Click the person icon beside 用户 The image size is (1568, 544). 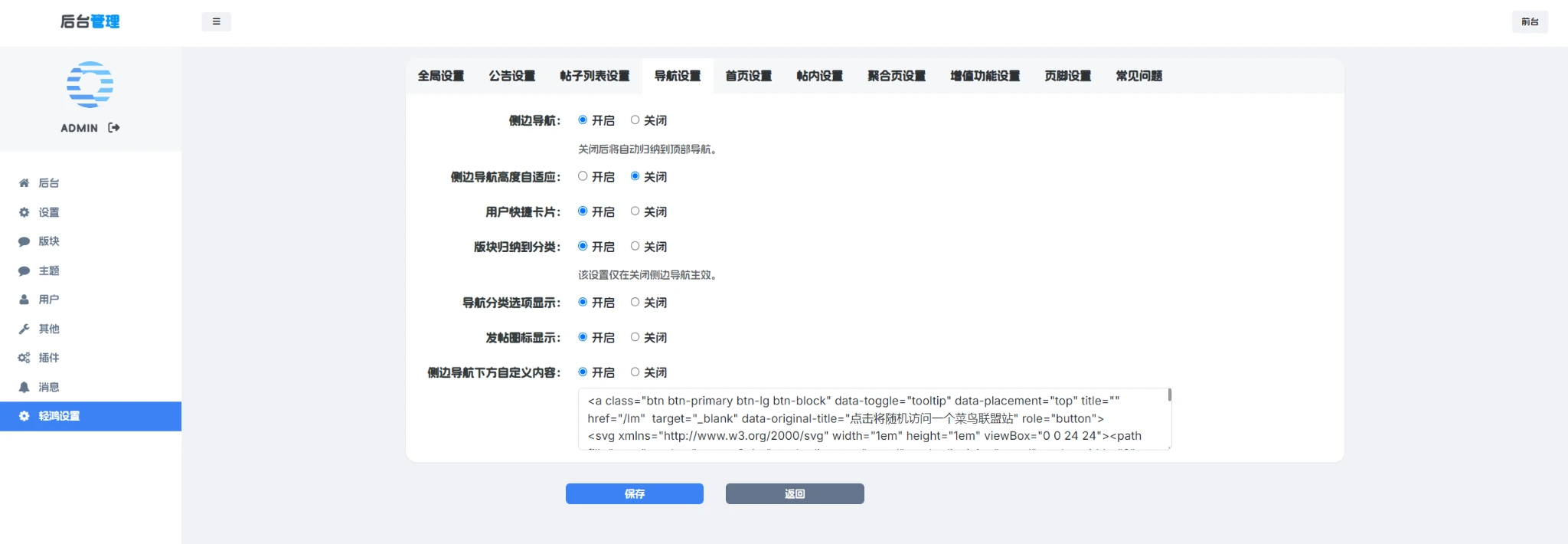24,300
